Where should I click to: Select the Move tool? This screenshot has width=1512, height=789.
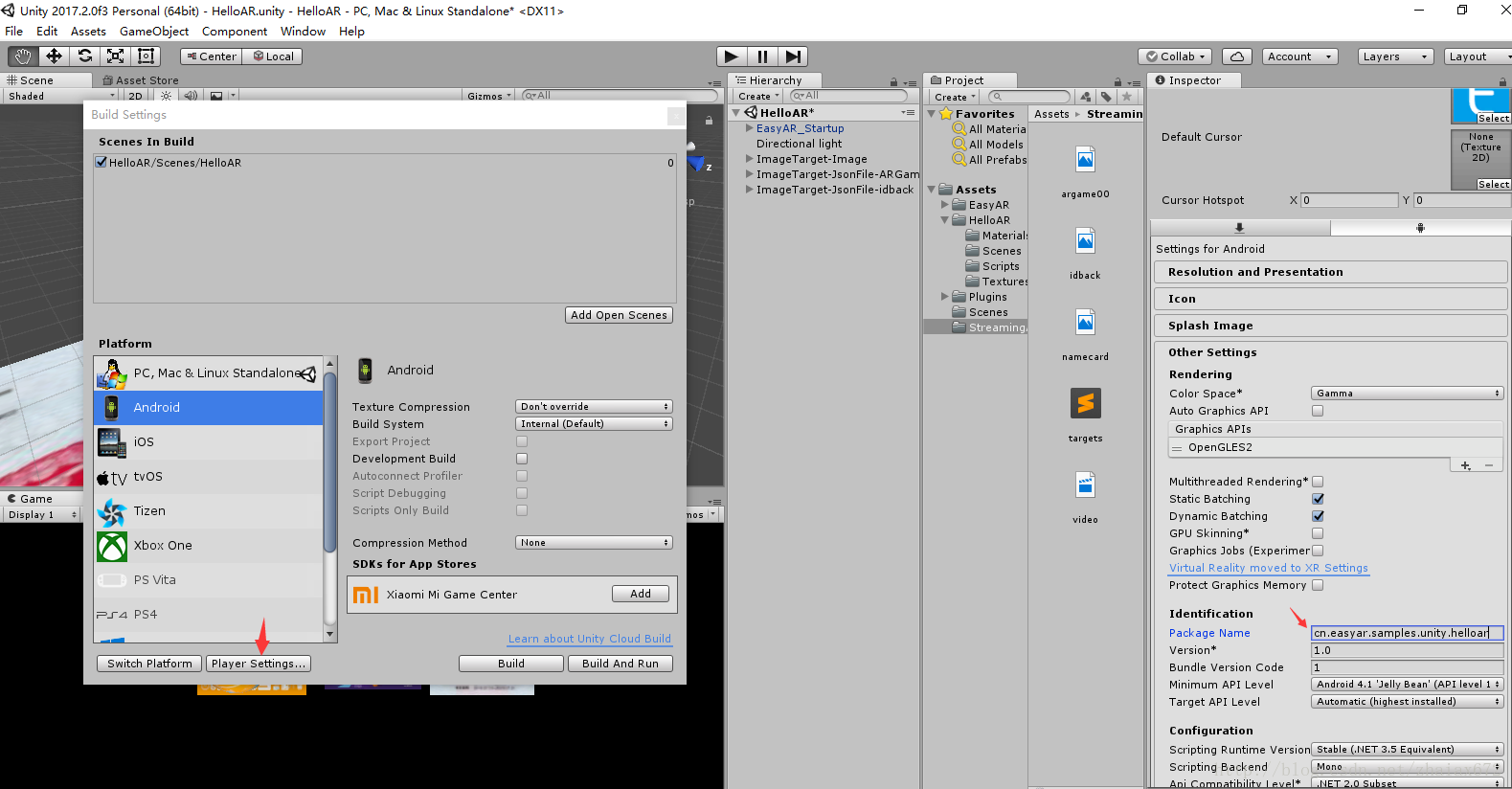point(54,56)
